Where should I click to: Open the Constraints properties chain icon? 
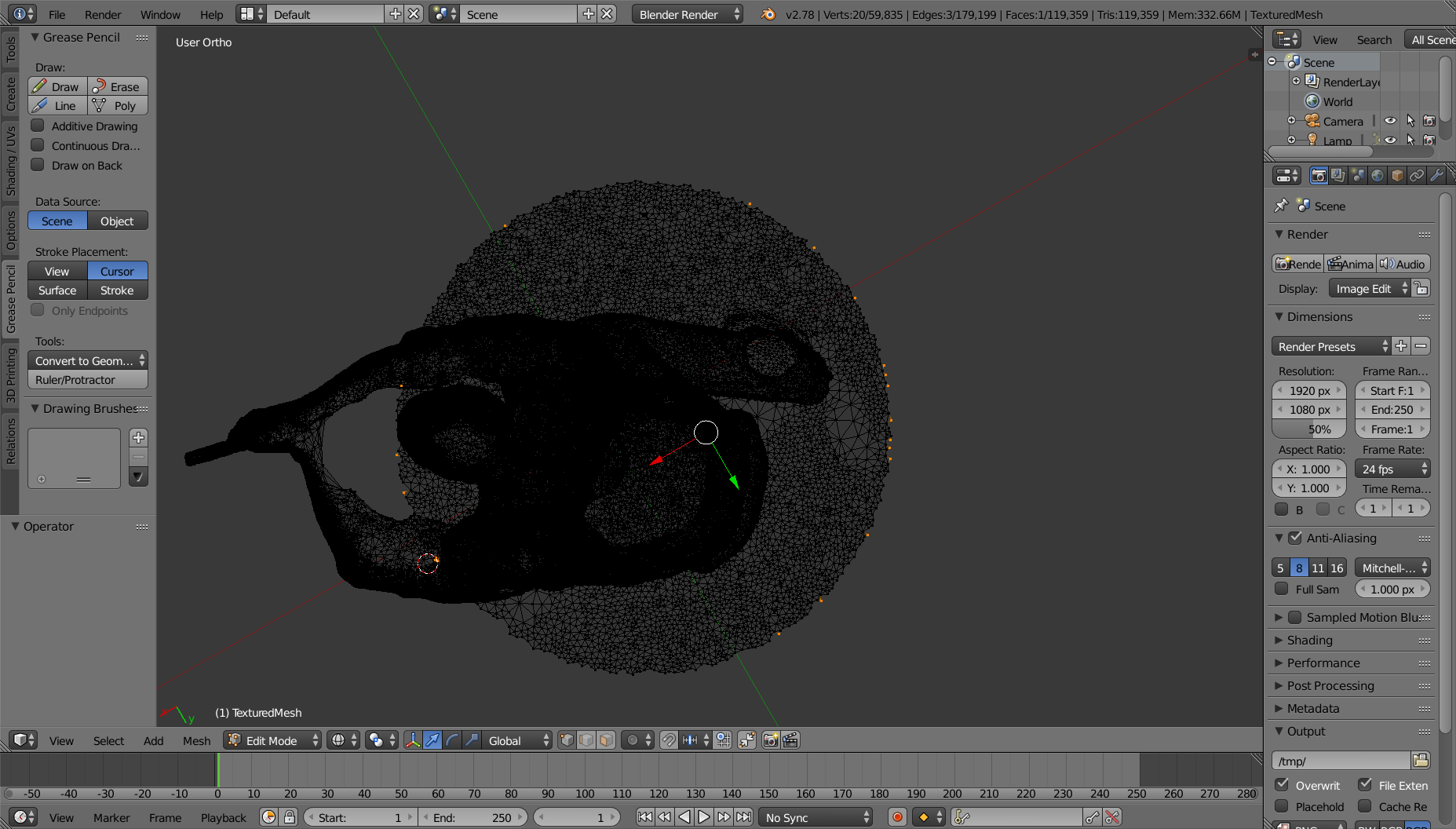pos(1417,175)
